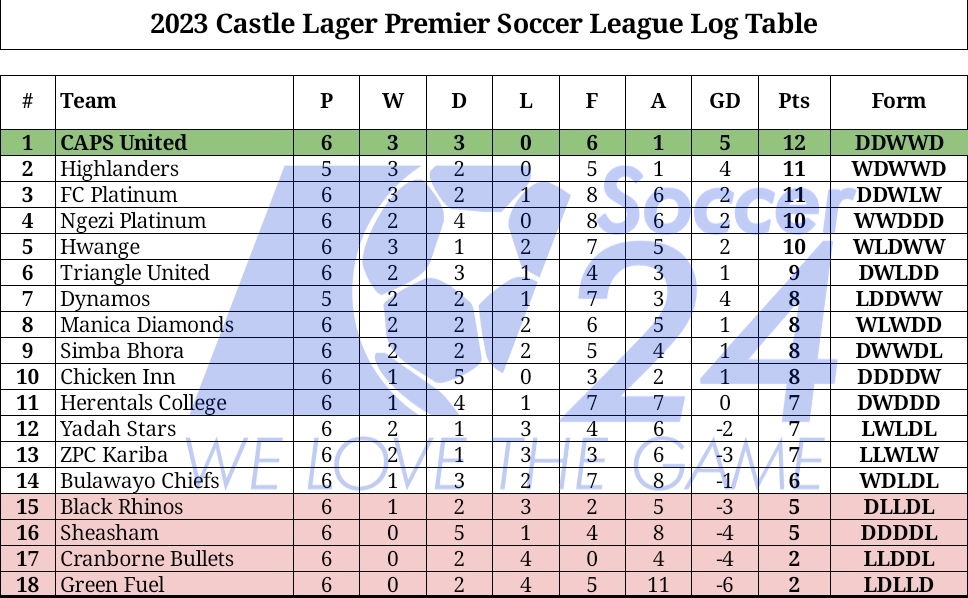Click Green Fuel team name
This screenshot has height=598, width=968.
(112, 585)
